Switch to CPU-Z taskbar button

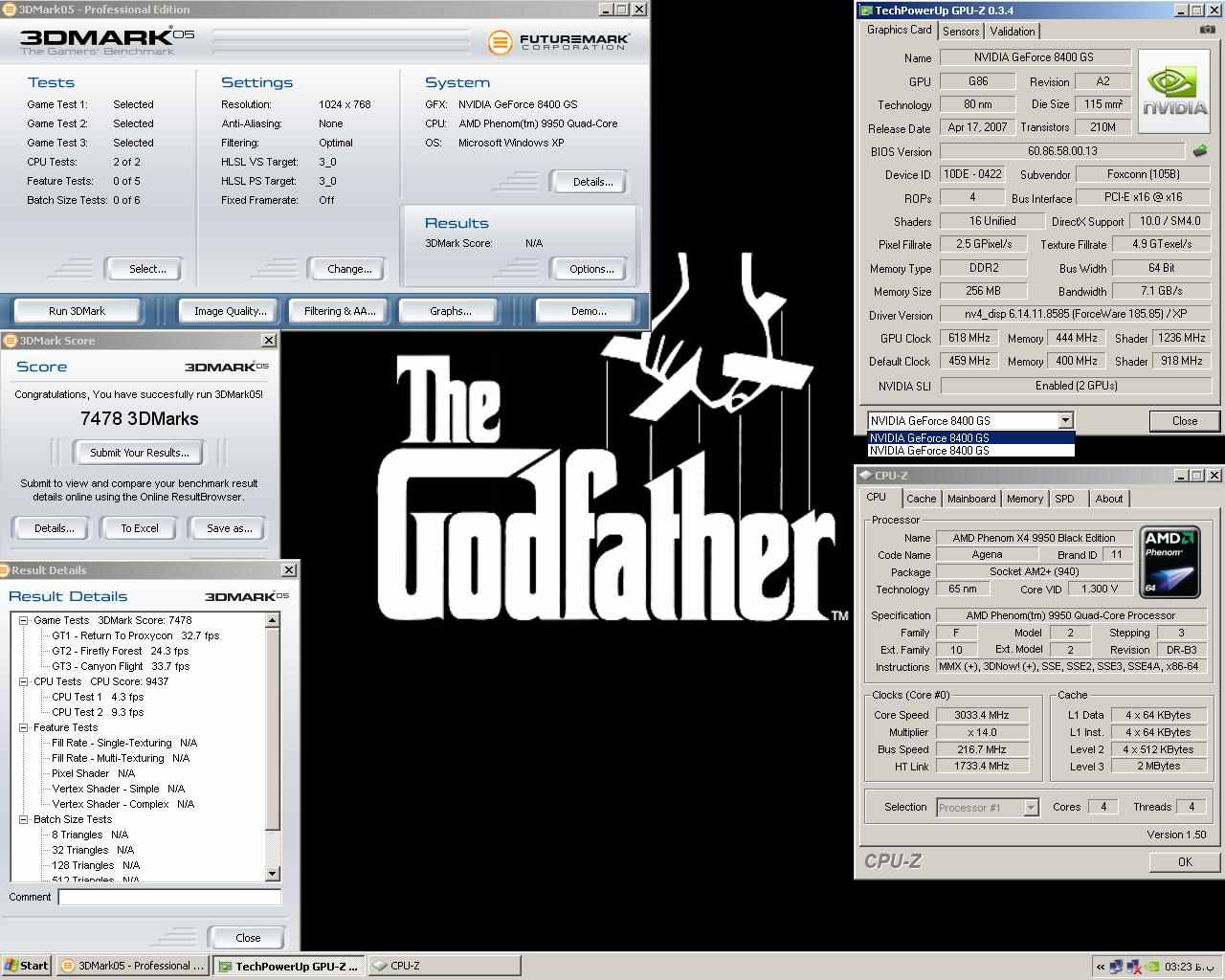[x=444, y=966]
